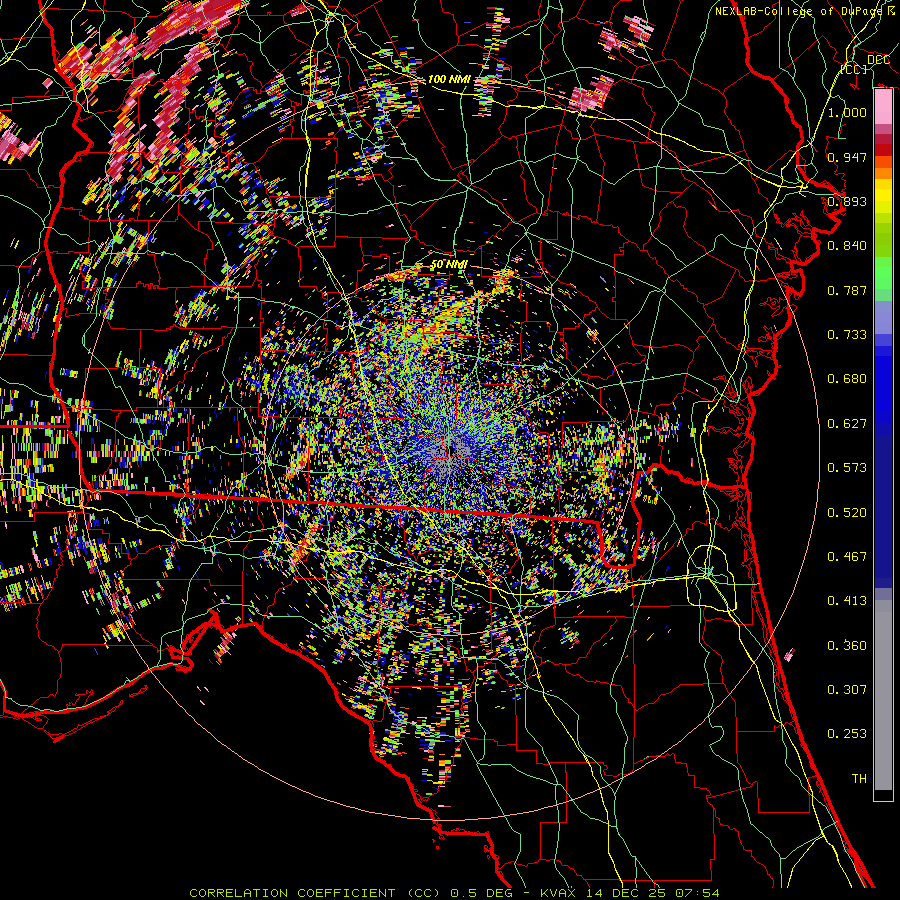Pick the red band of the color scale
This screenshot has width=900, height=900.
[883, 150]
